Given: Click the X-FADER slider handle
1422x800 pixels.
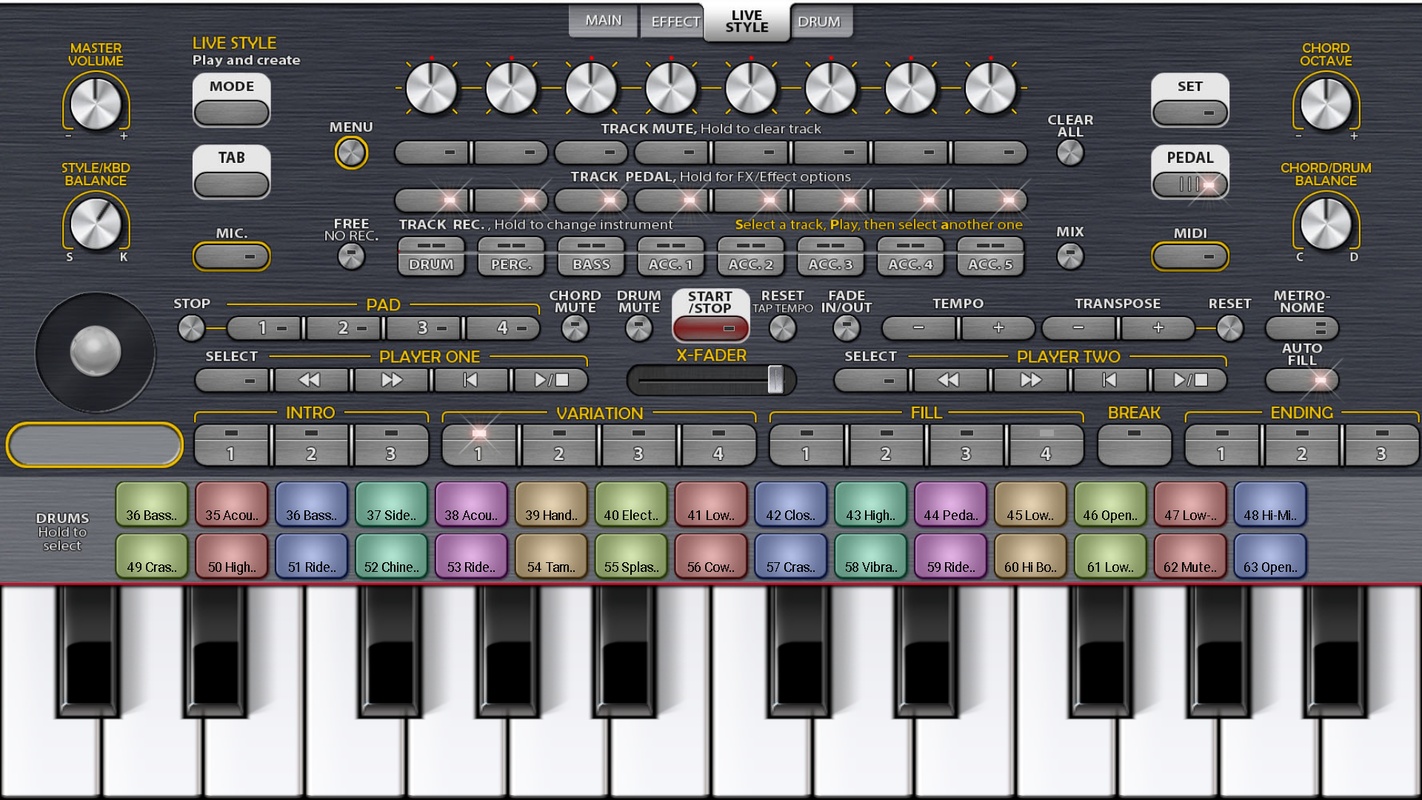Looking at the screenshot, I should [x=774, y=380].
